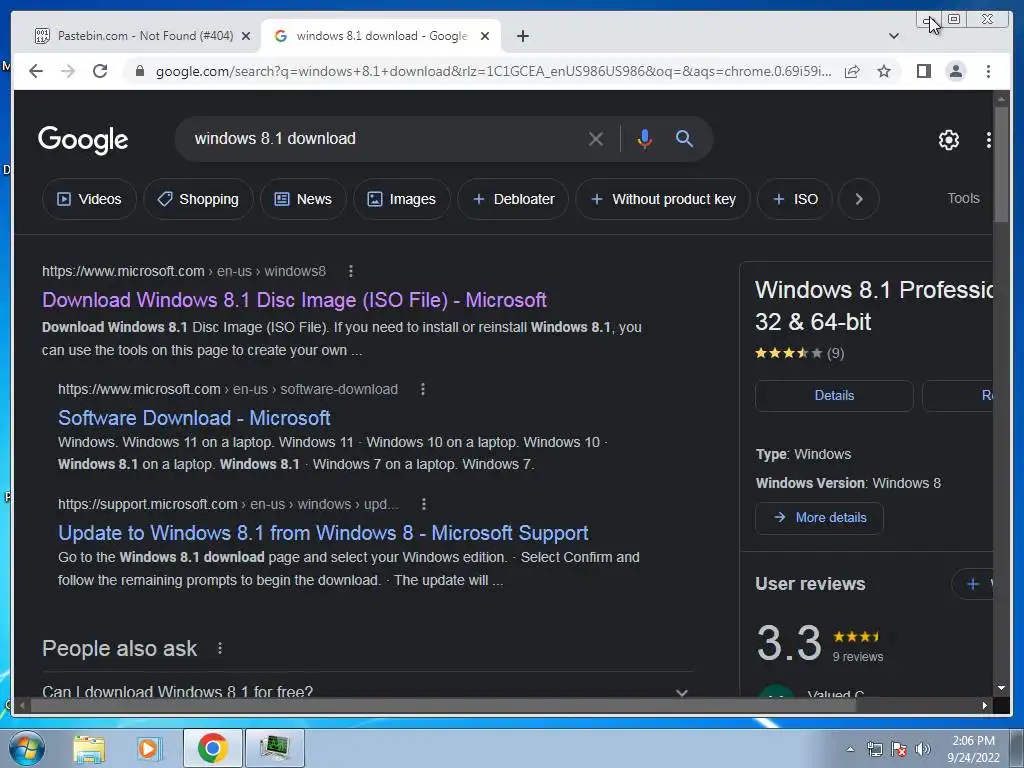Screen dimensions: 1024x768
Task: Click horizontal scrollbar right arrow
Action: click(x=985, y=705)
